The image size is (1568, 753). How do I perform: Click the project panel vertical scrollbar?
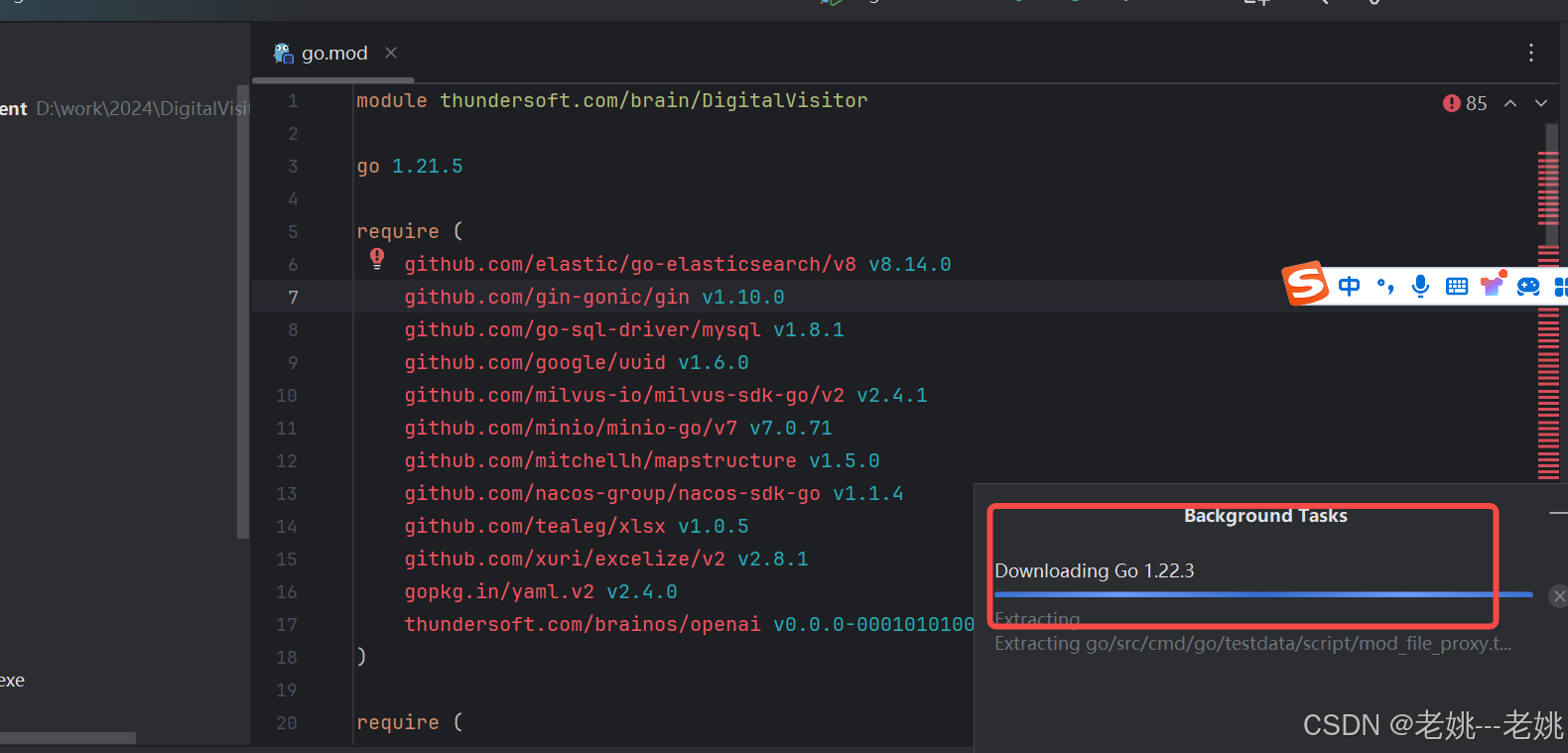tap(242, 312)
